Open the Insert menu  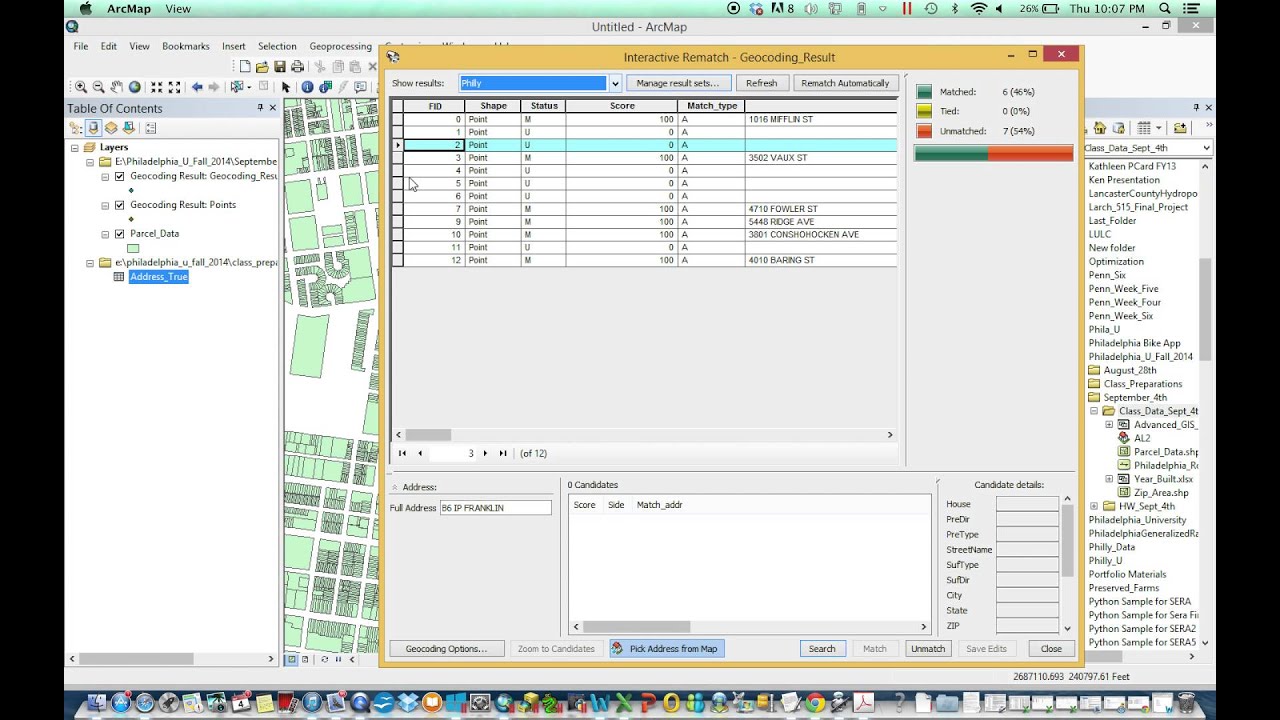(x=234, y=46)
